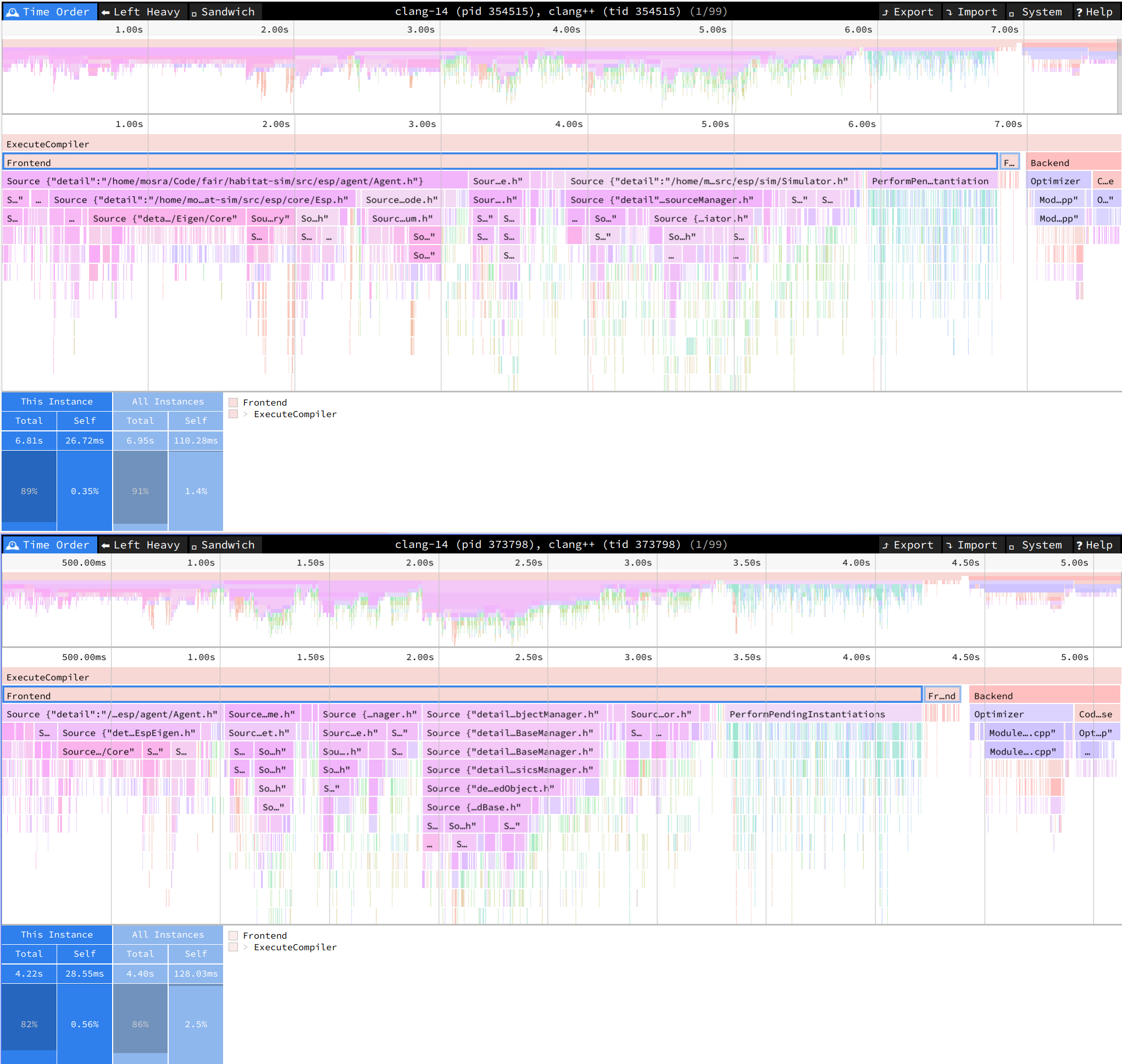Select the selected Frontend frame in top flamegraph

(500, 162)
